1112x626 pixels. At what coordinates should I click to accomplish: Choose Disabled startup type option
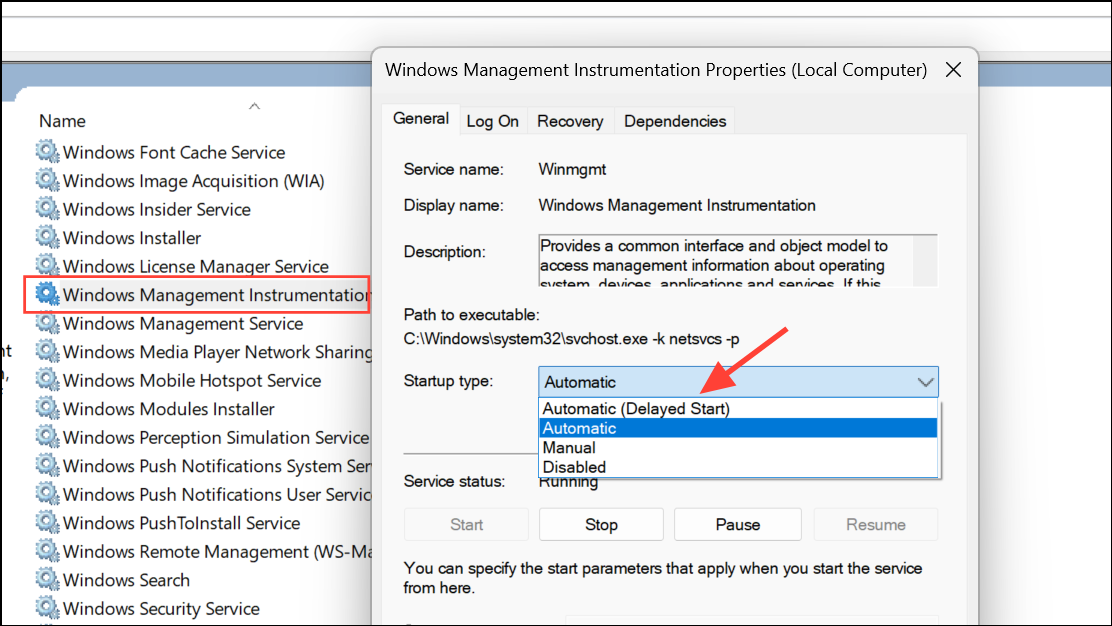[x=738, y=467]
